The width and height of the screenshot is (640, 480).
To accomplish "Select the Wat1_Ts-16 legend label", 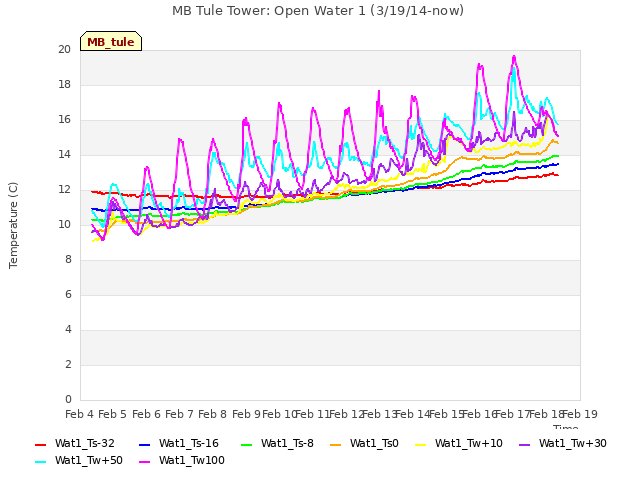I will click(189, 444).
